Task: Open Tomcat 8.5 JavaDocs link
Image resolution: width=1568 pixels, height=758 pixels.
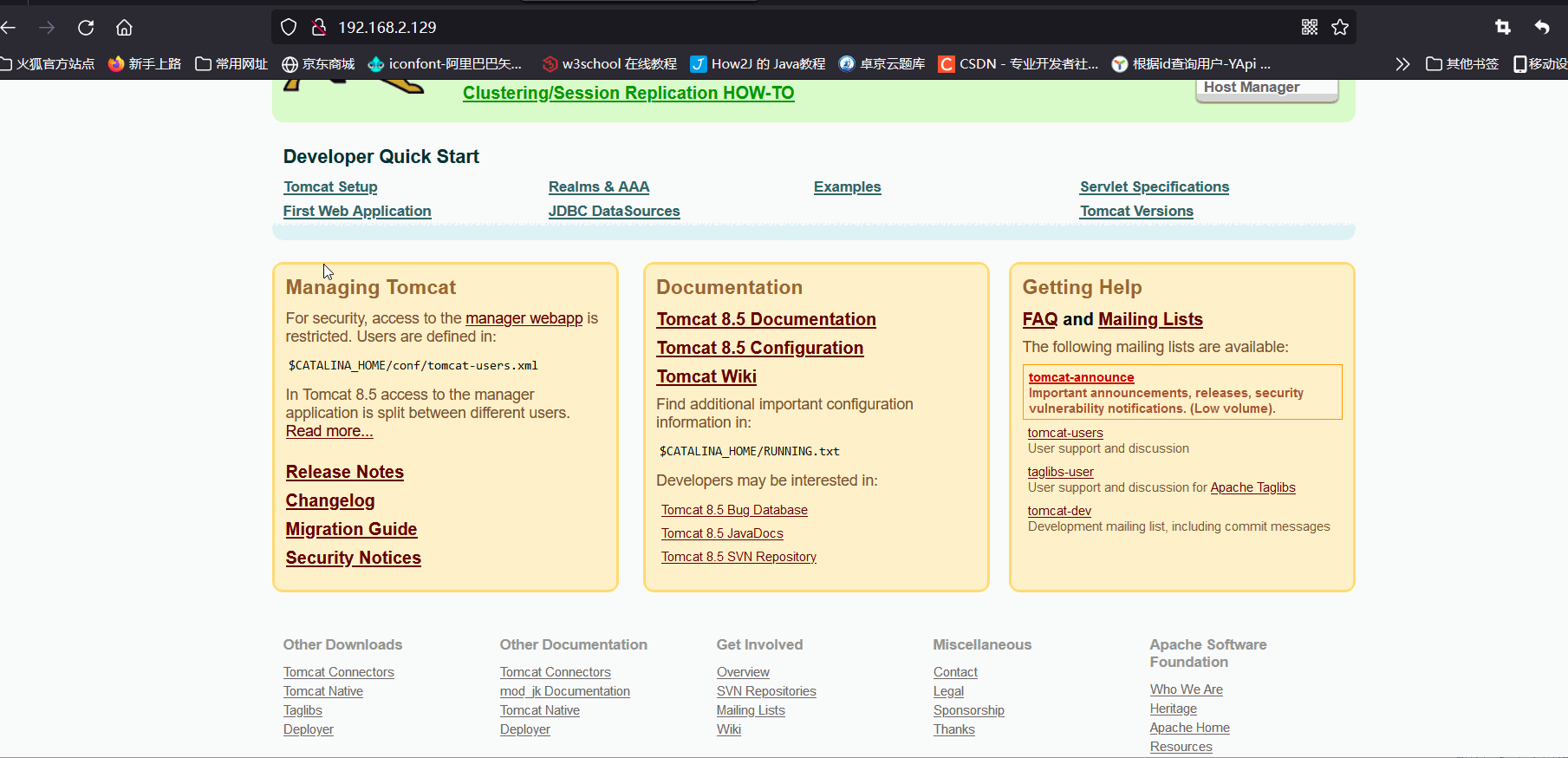Action: (722, 533)
